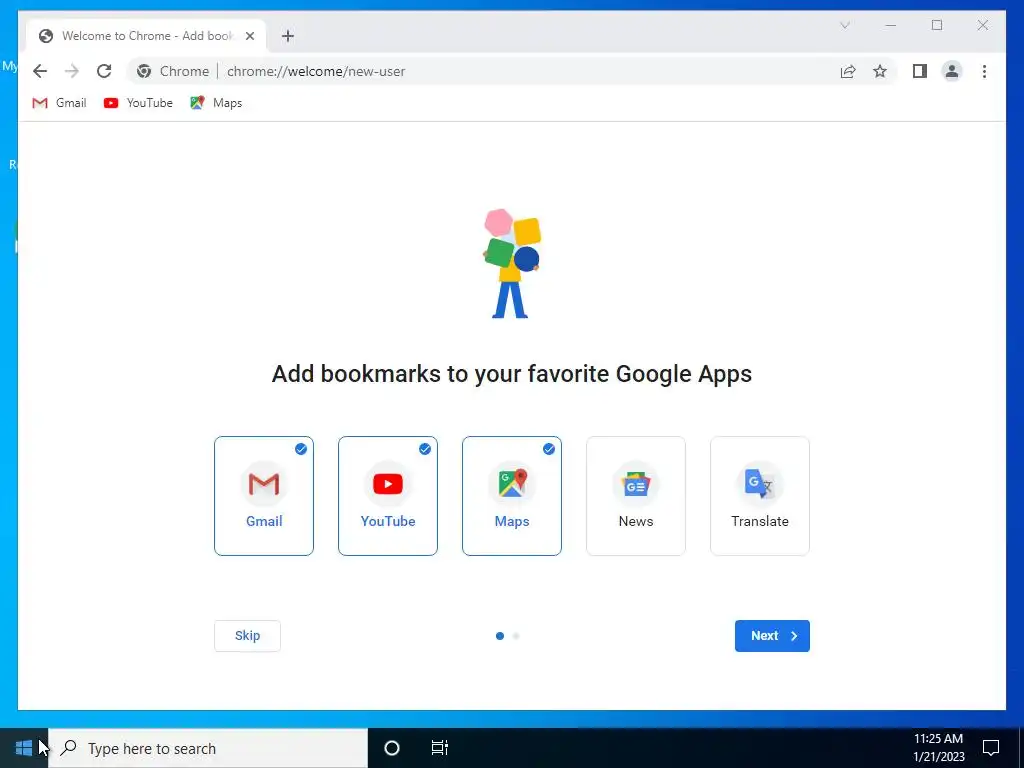Open the notification center icon
The height and width of the screenshot is (768, 1024).
(991, 748)
